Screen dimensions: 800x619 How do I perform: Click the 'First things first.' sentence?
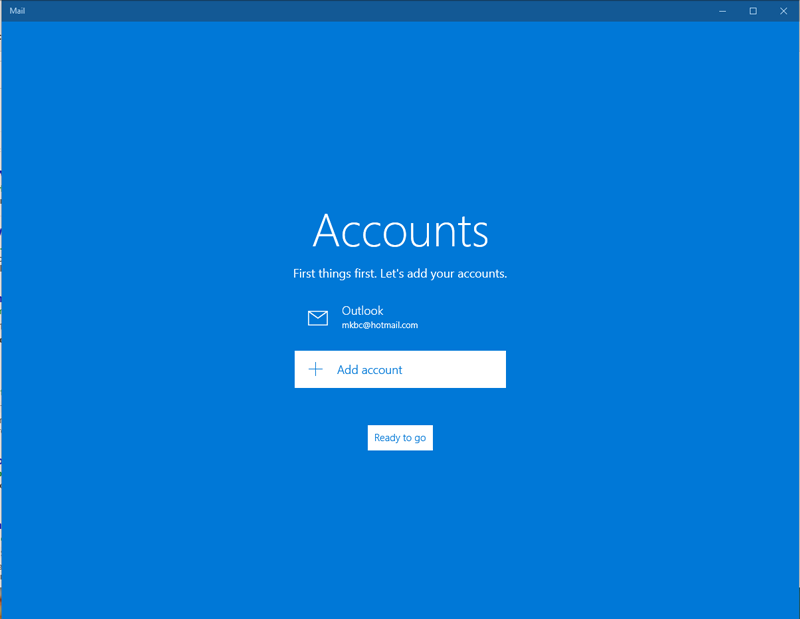pyautogui.click(x=334, y=274)
